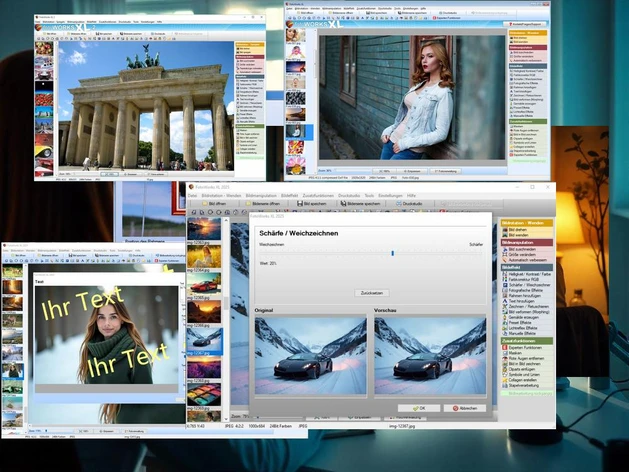629x472 pixels.
Task: Click img-12367.jpg in front window status bar
Action: pos(402,426)
